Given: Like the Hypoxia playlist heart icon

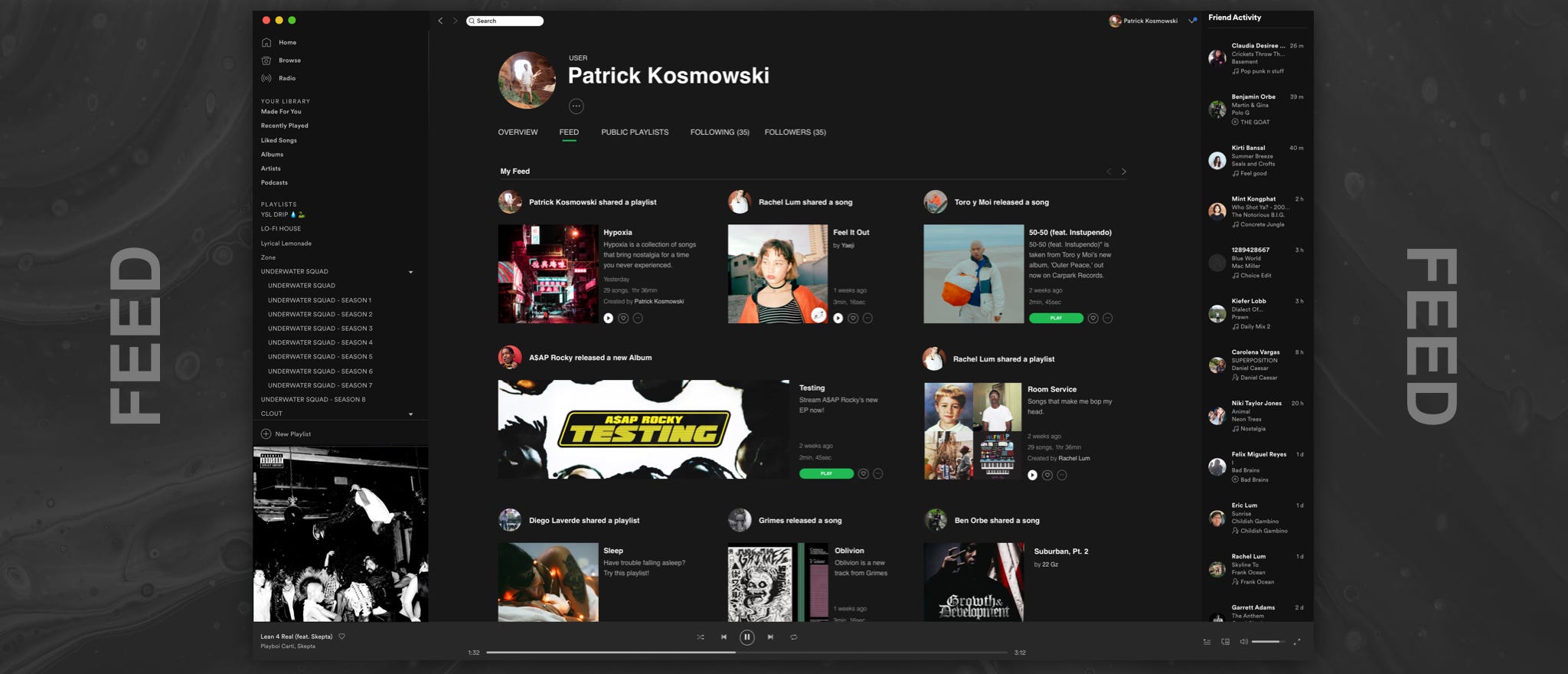Looking at the screenshot, I should (x=623, y=318).
